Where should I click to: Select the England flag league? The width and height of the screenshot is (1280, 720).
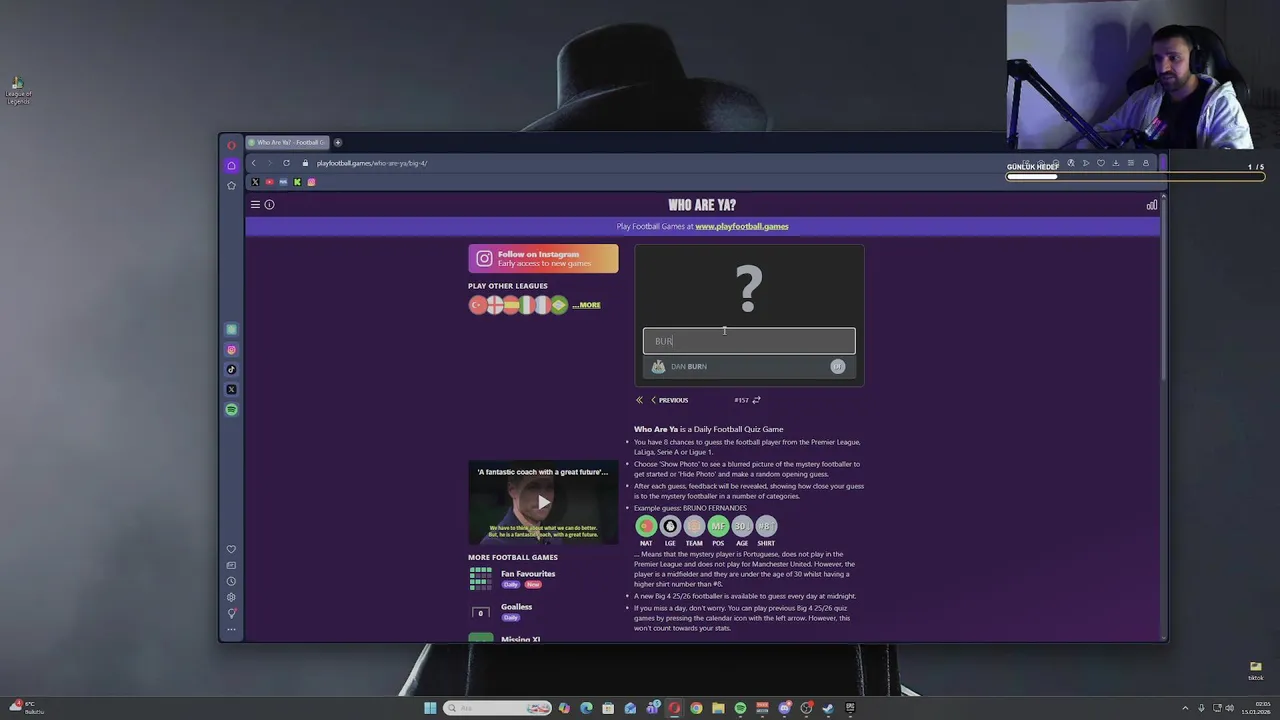tap(494, 305)
